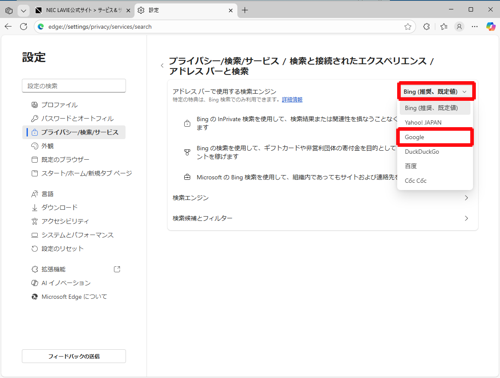The height and width of the screenshot is (378, 500).
Task: Open 既定のブラウザー settings section
Action: coord(74,160)
